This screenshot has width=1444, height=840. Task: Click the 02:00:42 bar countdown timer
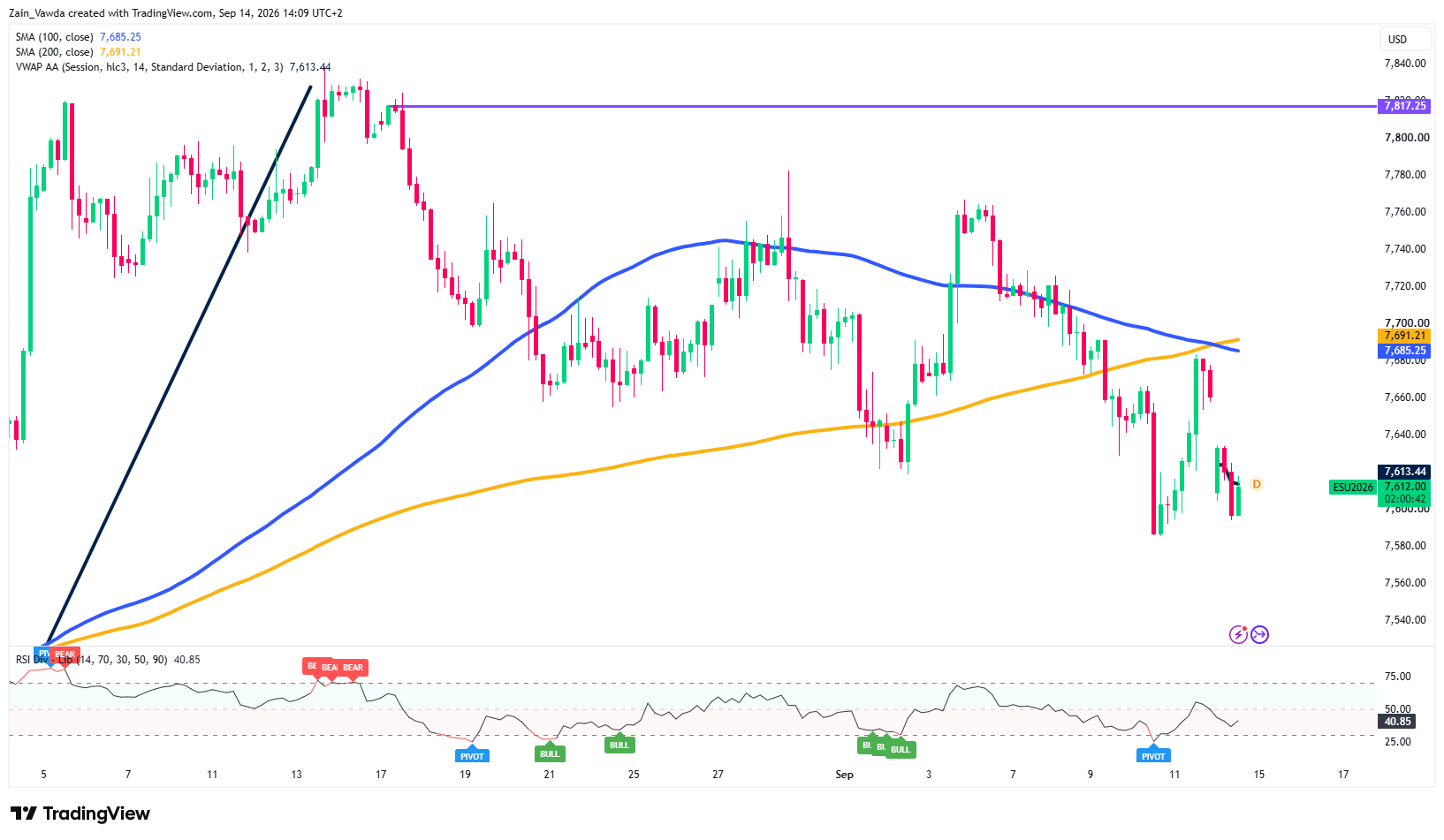[x=1405, y=499]
